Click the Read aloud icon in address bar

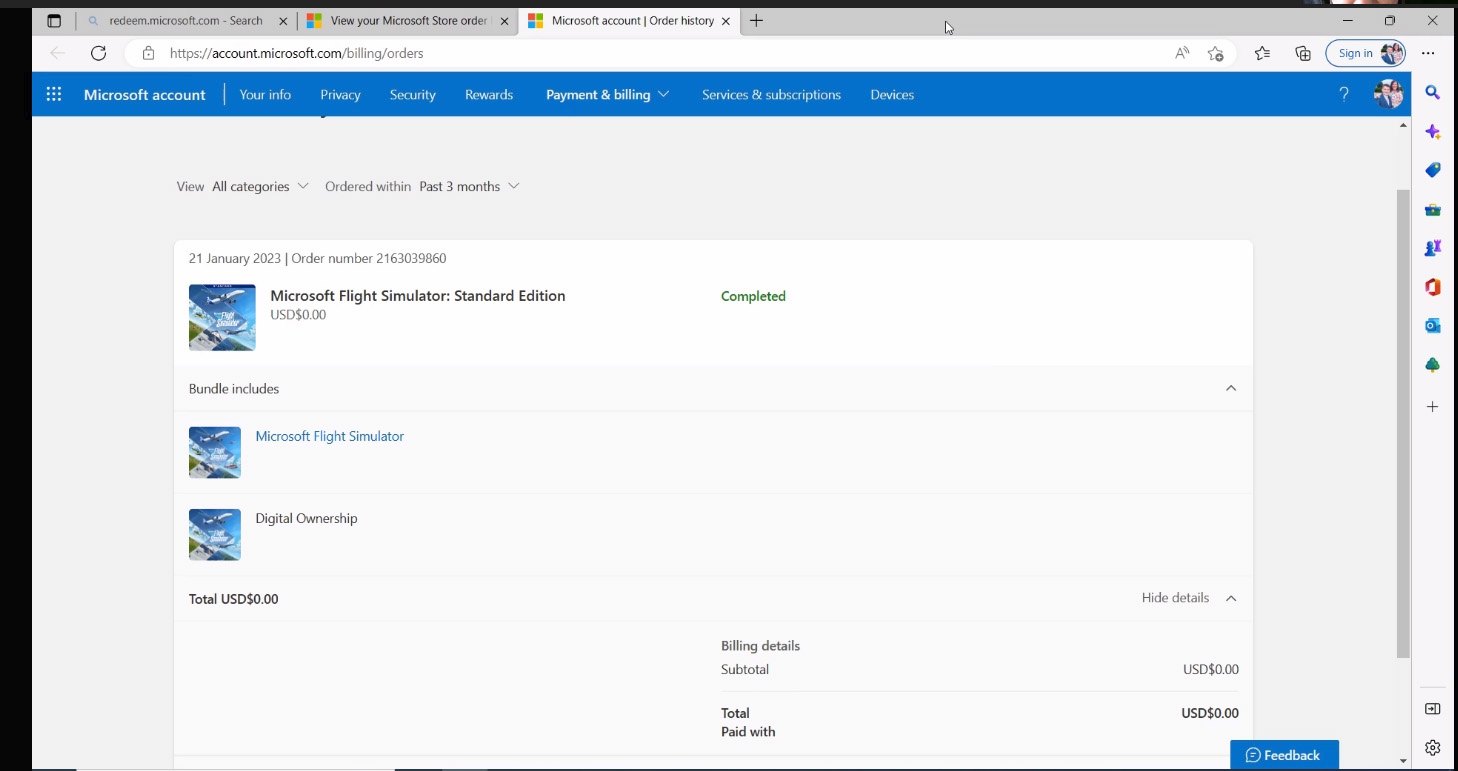pyautogui.click(x=1182, y=53)
